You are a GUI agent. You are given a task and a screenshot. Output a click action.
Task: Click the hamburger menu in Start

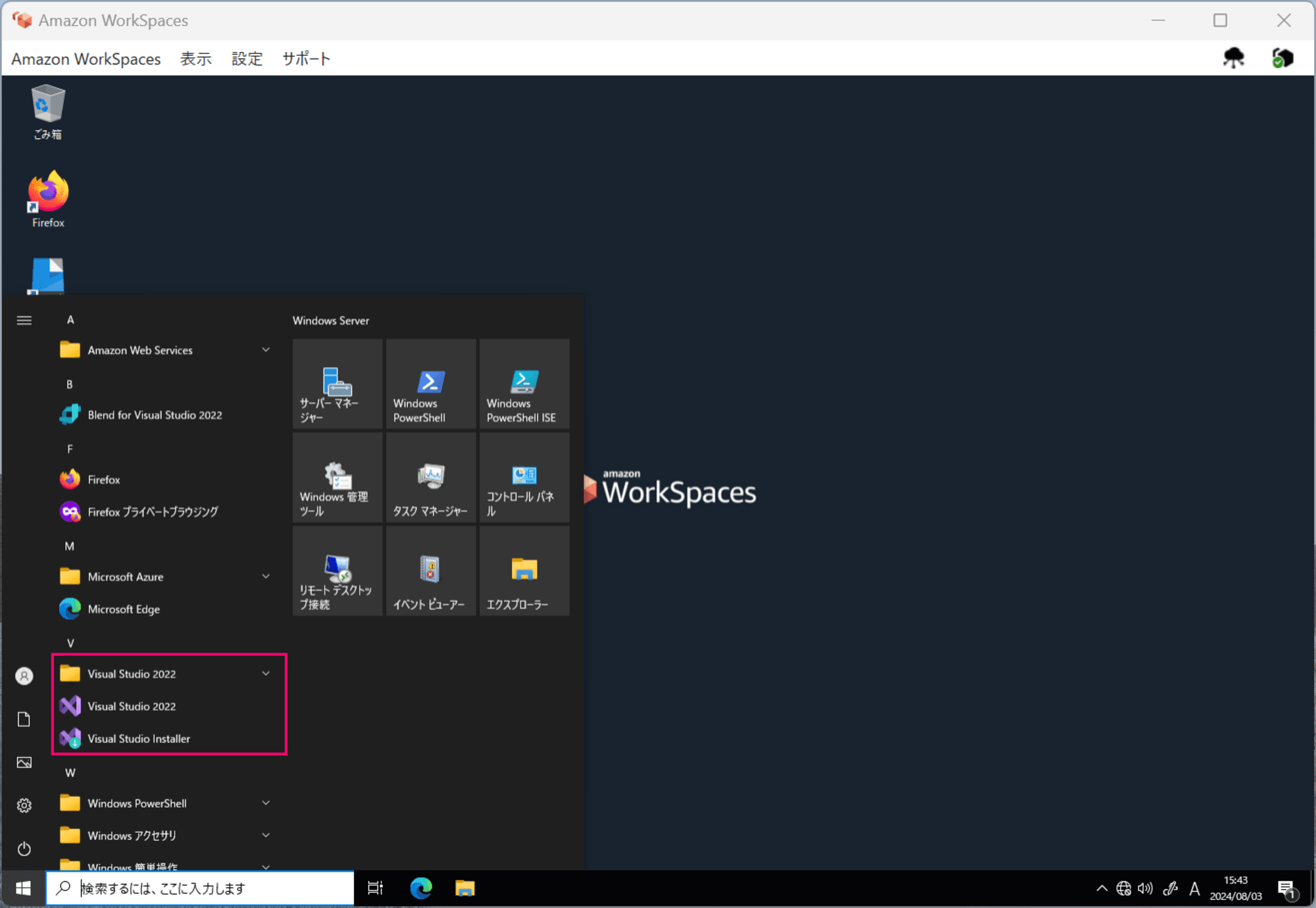pos(24,320)
